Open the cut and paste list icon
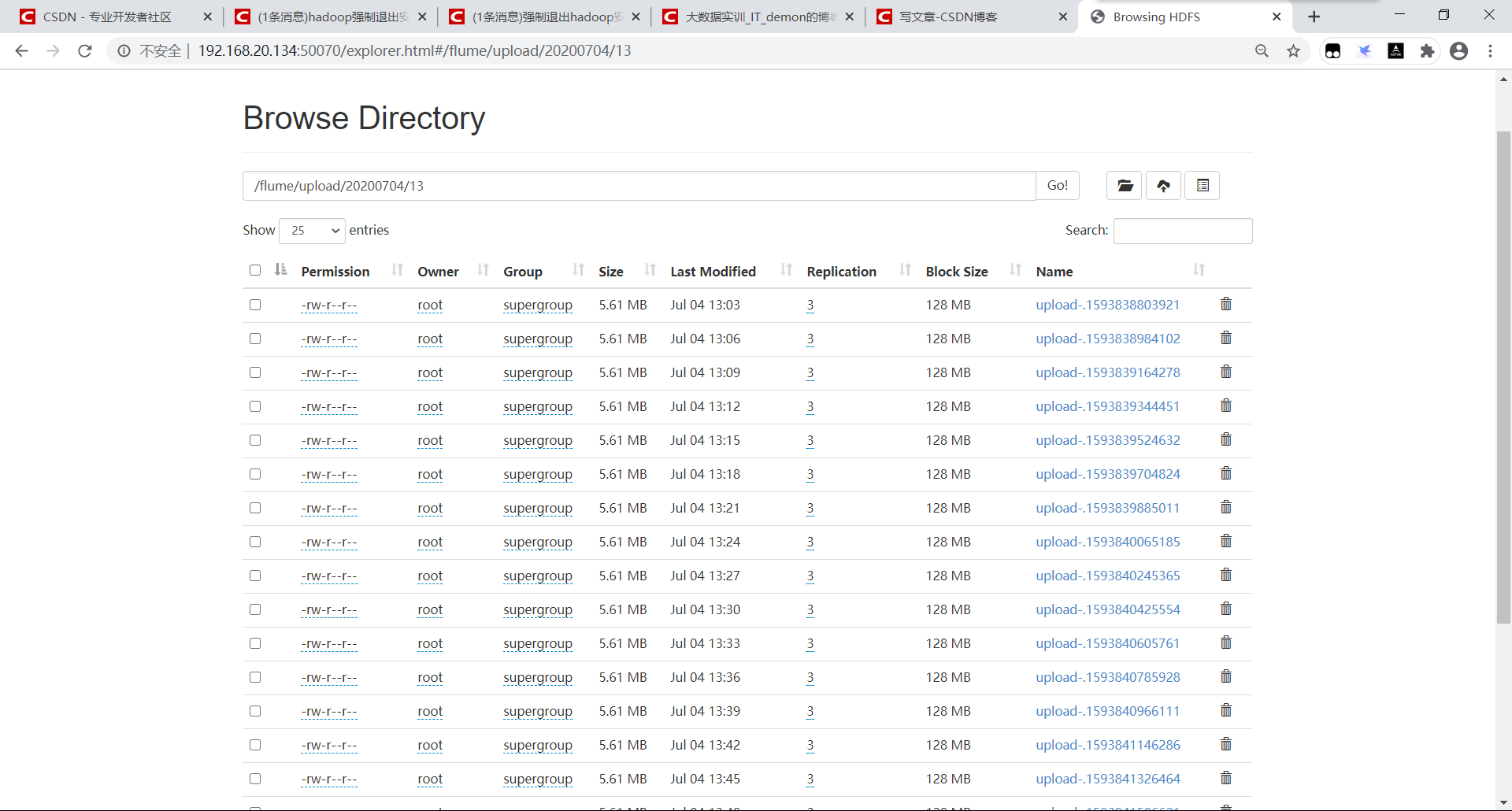Screen dimensions: 1512x811 pos(1203,185)
